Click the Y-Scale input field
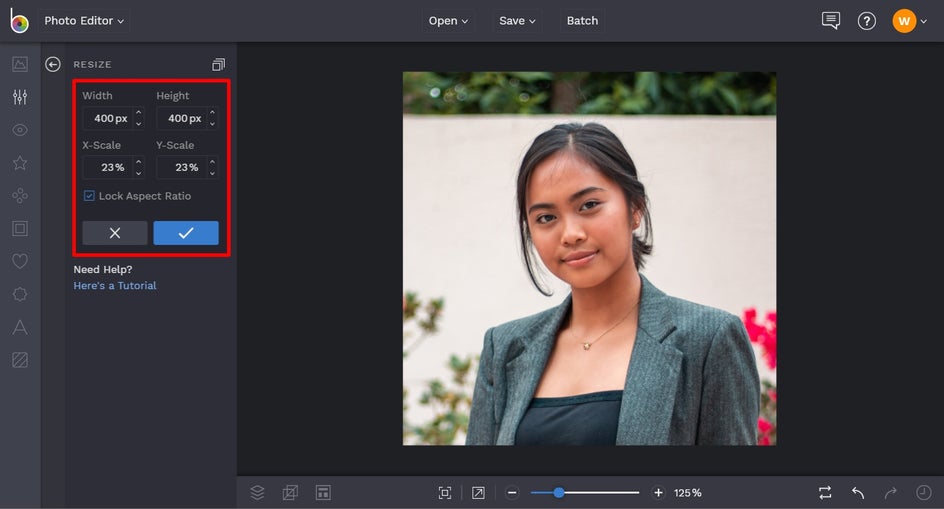This screenshot has height=509, width=944. [182, 167]
